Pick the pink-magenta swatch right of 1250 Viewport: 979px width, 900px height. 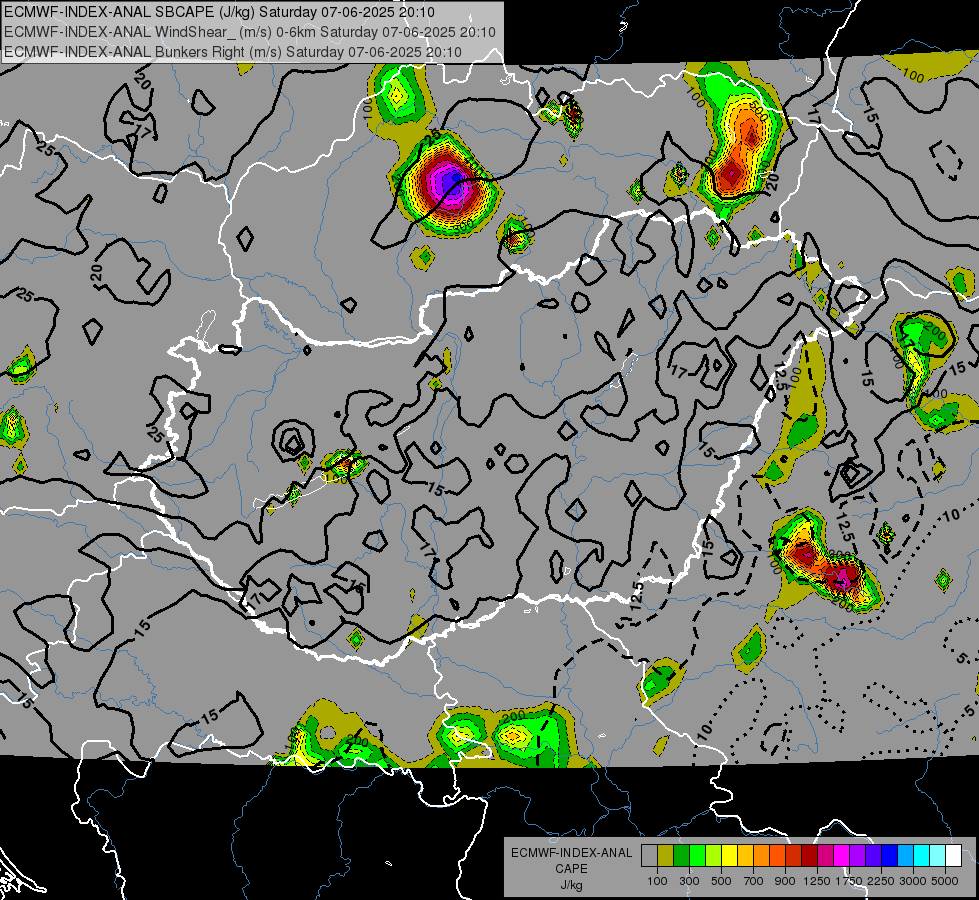click(x=825, y=856)
